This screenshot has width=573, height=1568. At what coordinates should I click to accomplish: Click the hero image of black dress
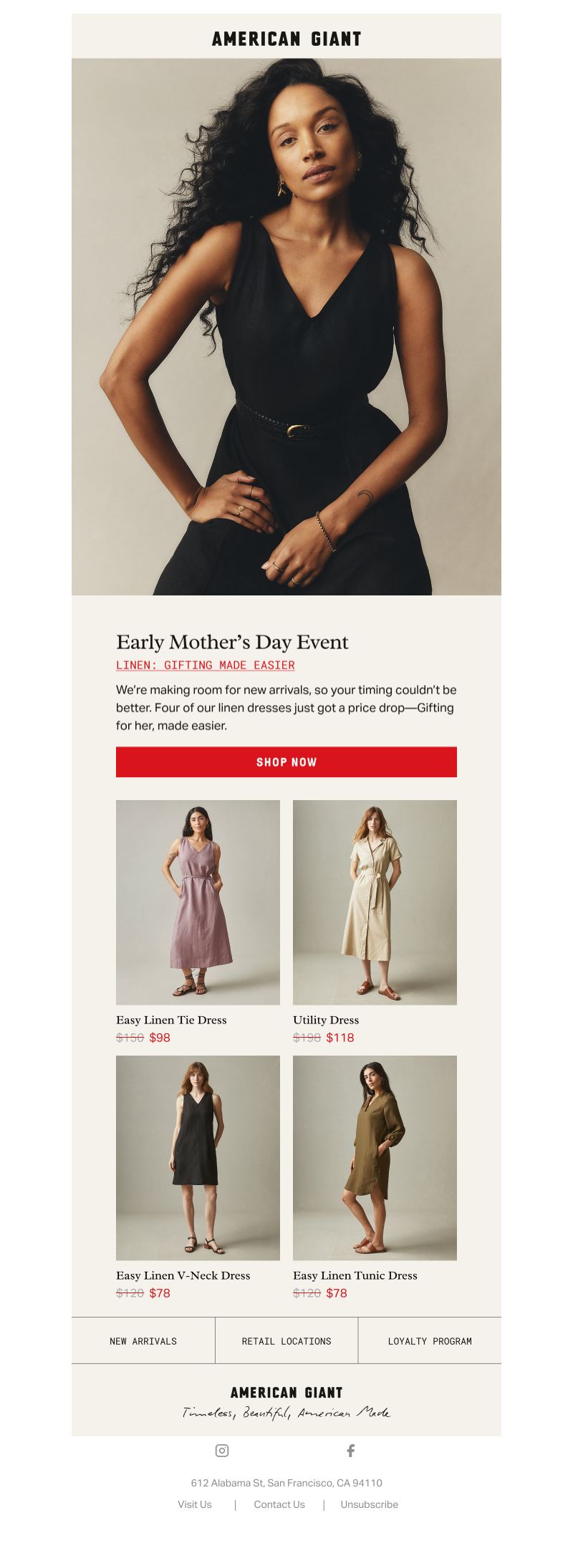click(x=286, y=326)
